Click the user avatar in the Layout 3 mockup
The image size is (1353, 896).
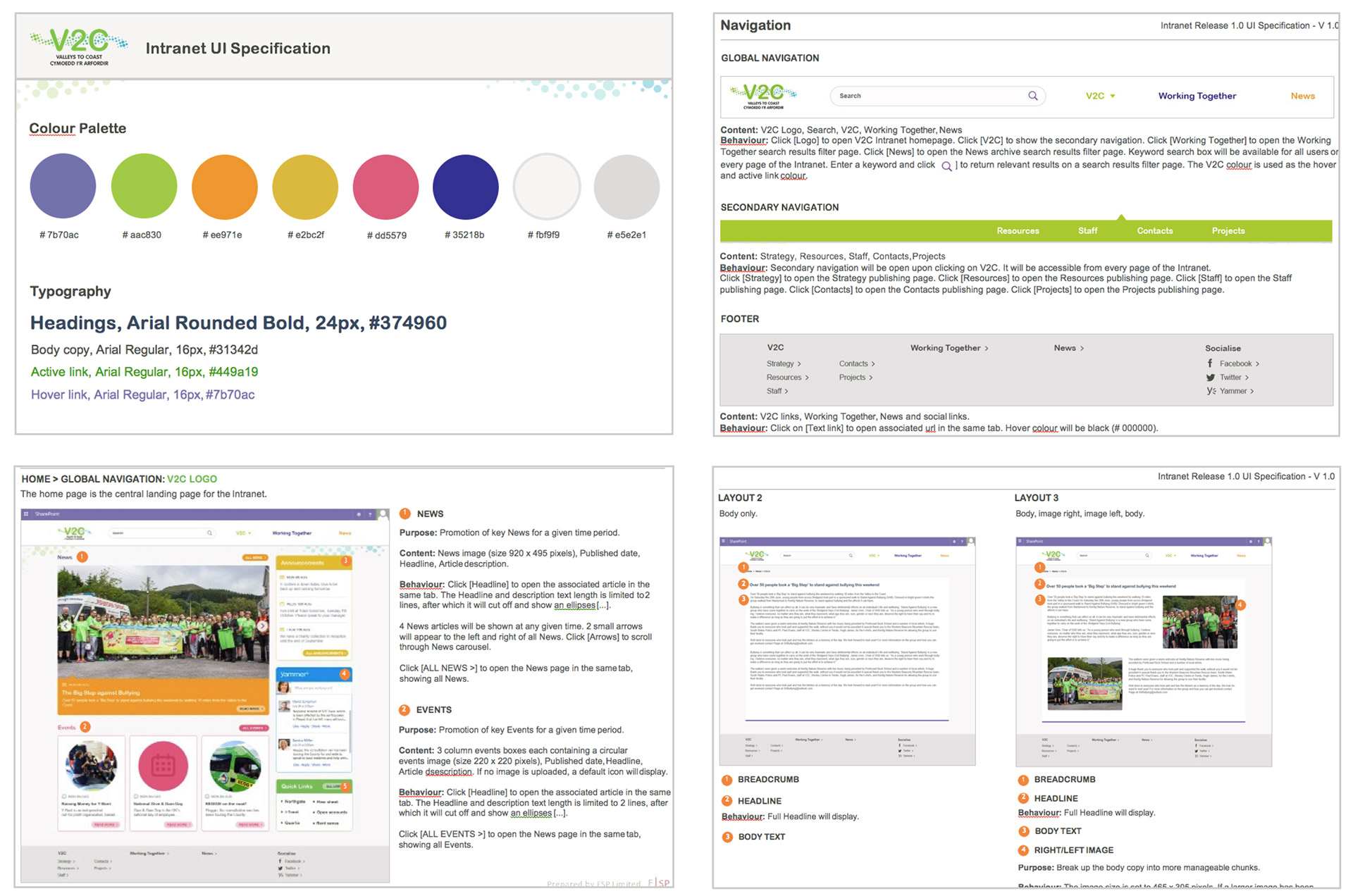(1267, 542)
